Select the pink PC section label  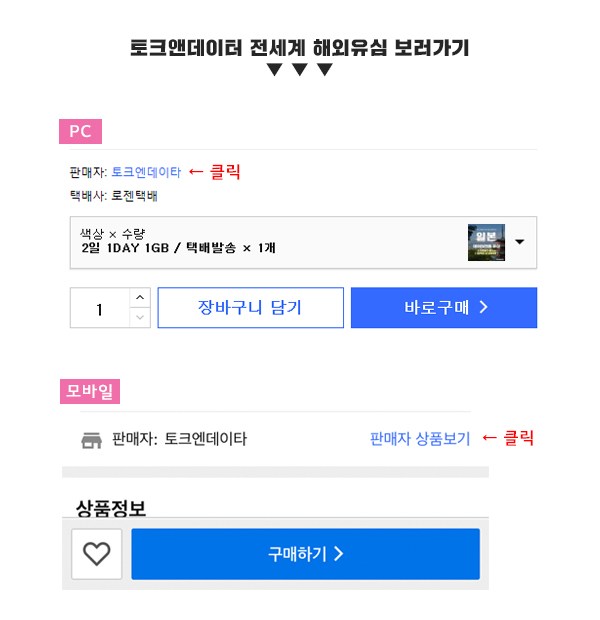pos(80,132)
